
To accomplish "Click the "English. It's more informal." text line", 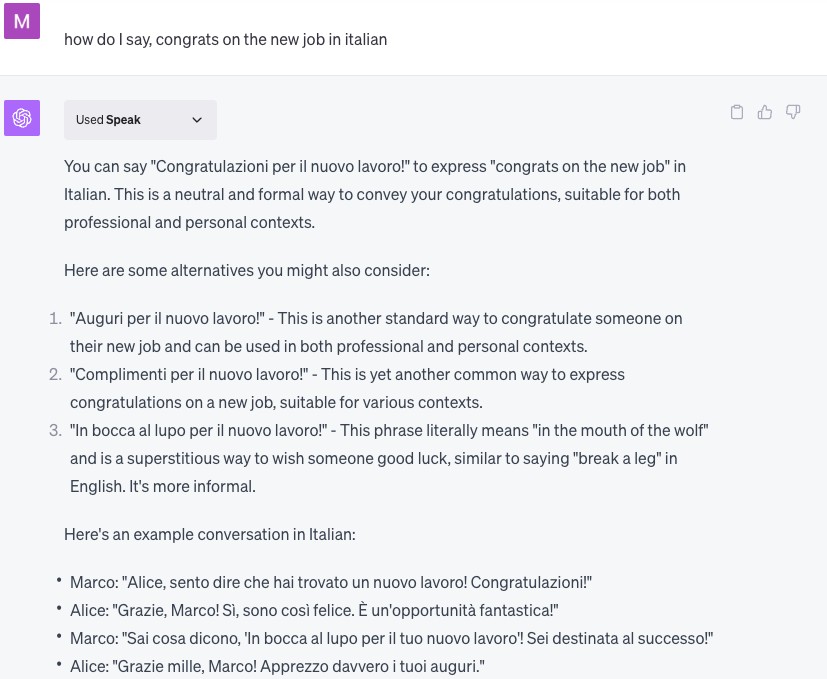I will [163, 486].
